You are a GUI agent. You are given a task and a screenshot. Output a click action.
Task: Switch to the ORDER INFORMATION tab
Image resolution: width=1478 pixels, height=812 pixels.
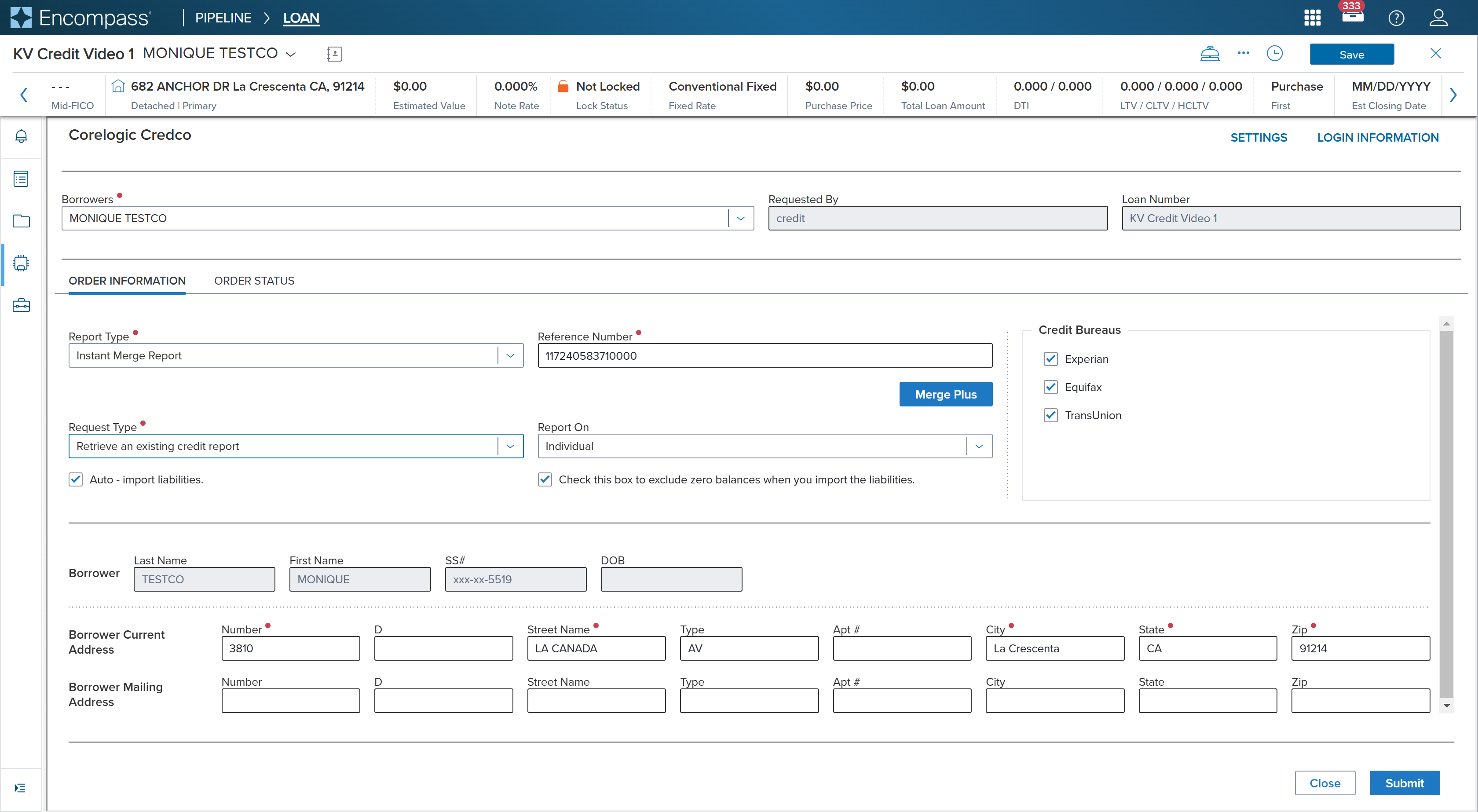[x=127, y=281]
